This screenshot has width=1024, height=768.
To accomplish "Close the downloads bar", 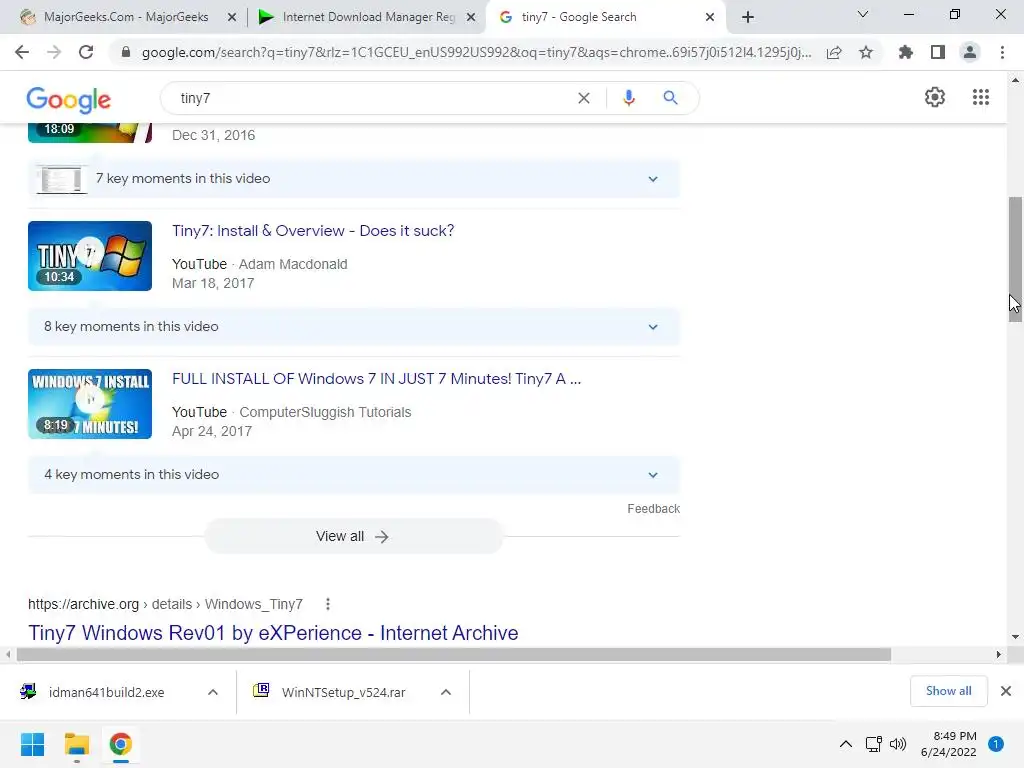I will point(1006,691).
